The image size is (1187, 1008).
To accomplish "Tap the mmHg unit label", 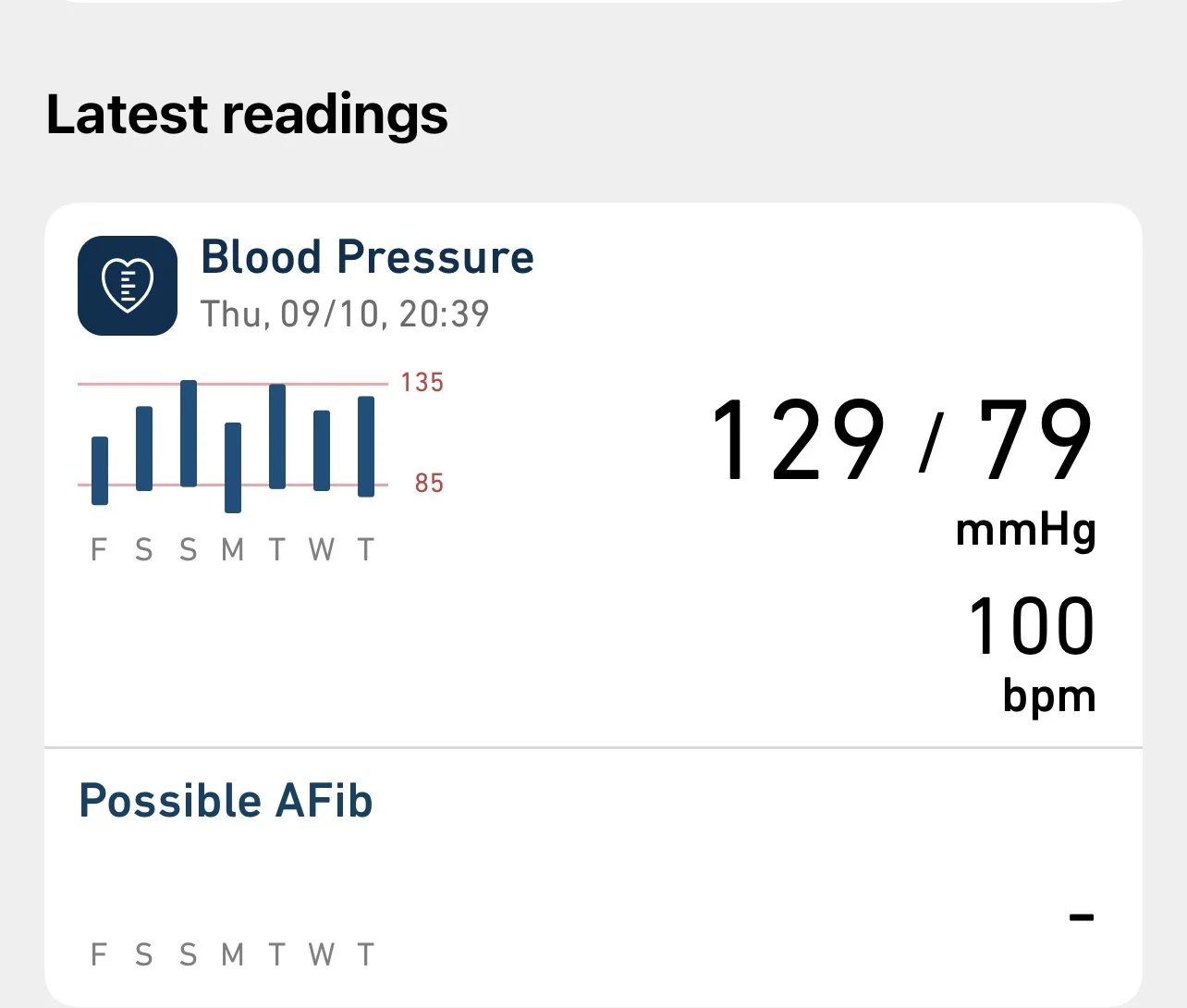I will click(1025, 531).
